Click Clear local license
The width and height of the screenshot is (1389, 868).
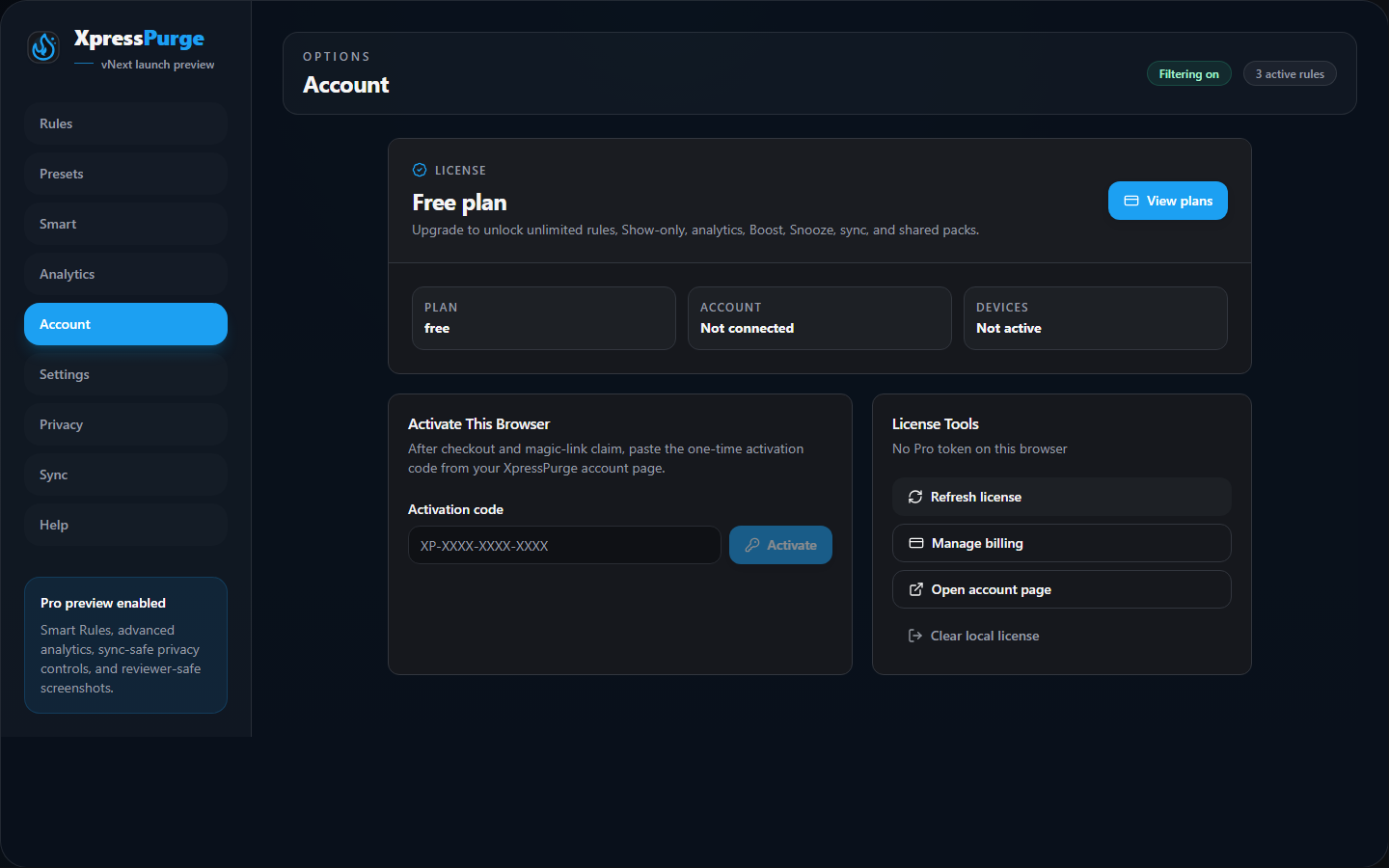pyautogui.click(x=1061, y=636)
